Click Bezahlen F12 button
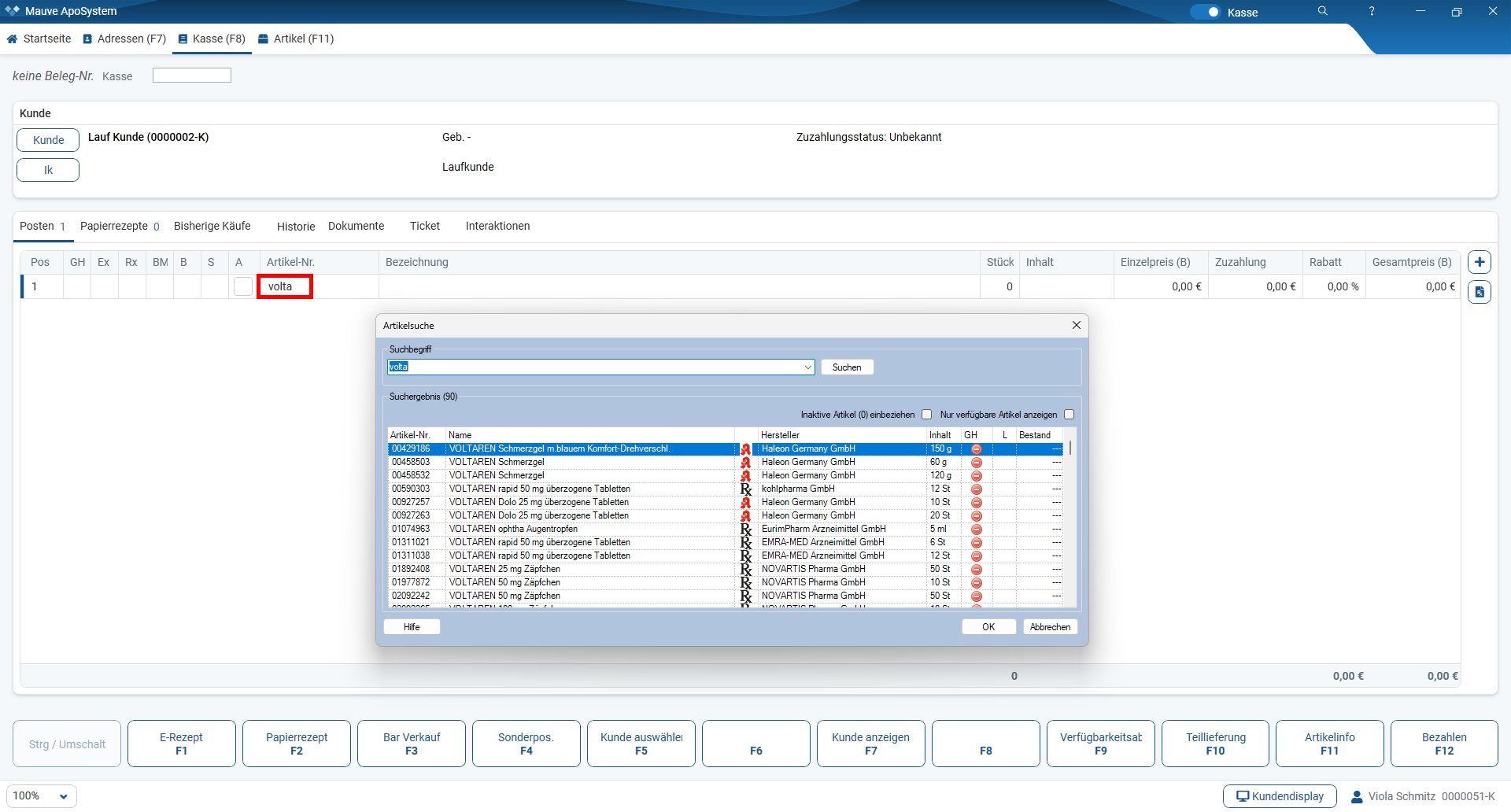 point(1444,744)
